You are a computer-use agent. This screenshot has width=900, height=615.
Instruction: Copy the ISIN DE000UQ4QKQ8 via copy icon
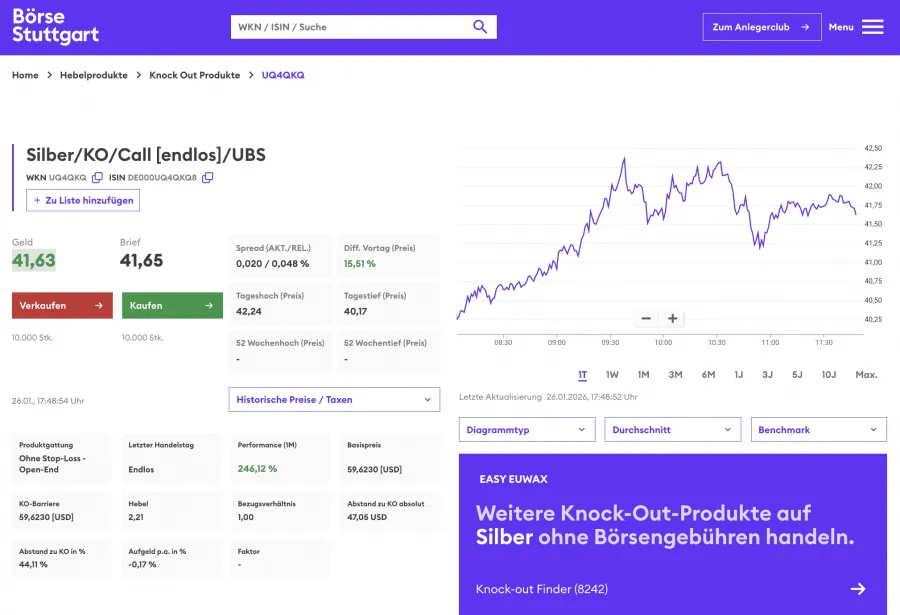(207, 177)
